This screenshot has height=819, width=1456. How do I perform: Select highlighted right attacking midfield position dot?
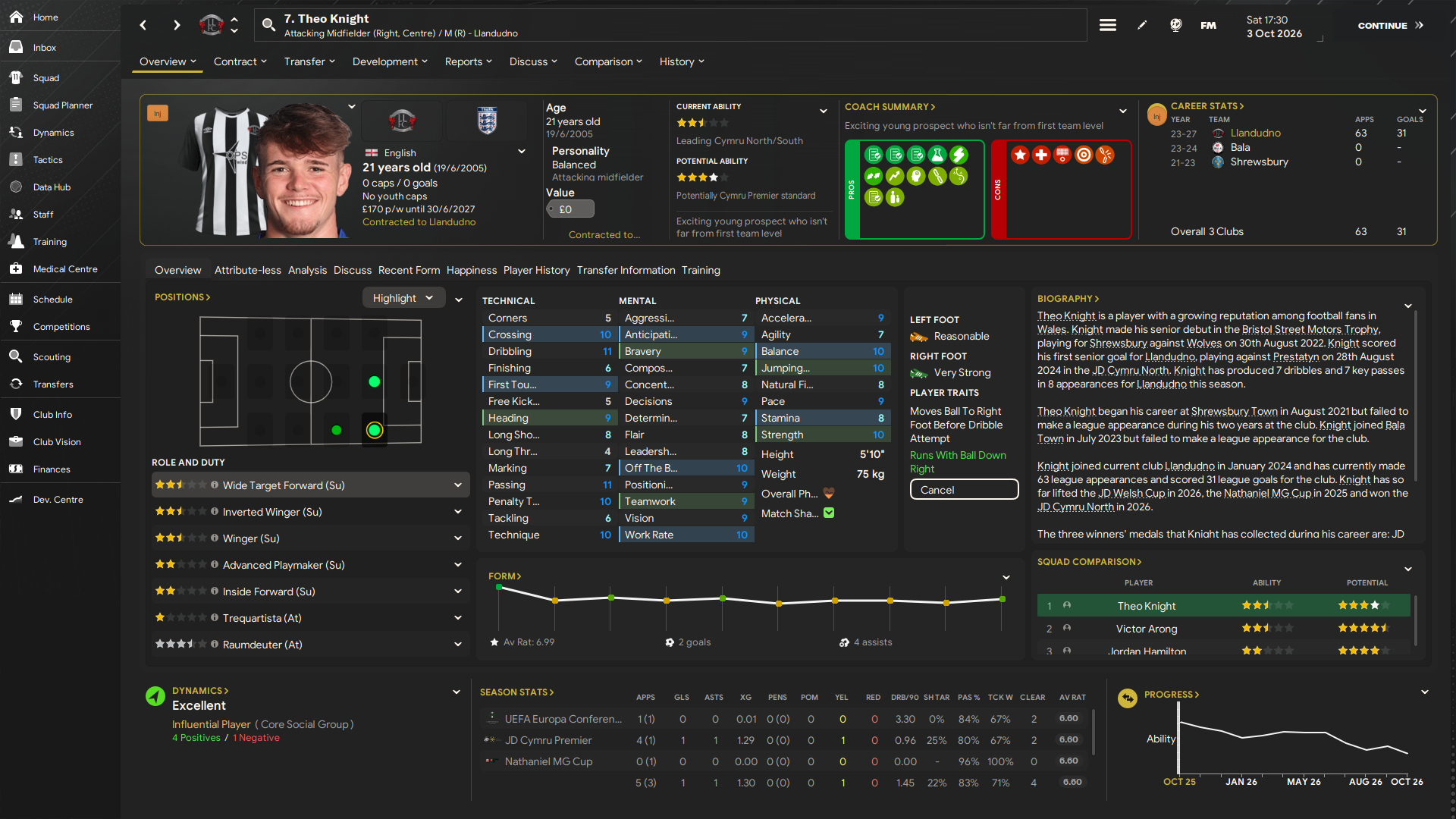coord(374,431)
